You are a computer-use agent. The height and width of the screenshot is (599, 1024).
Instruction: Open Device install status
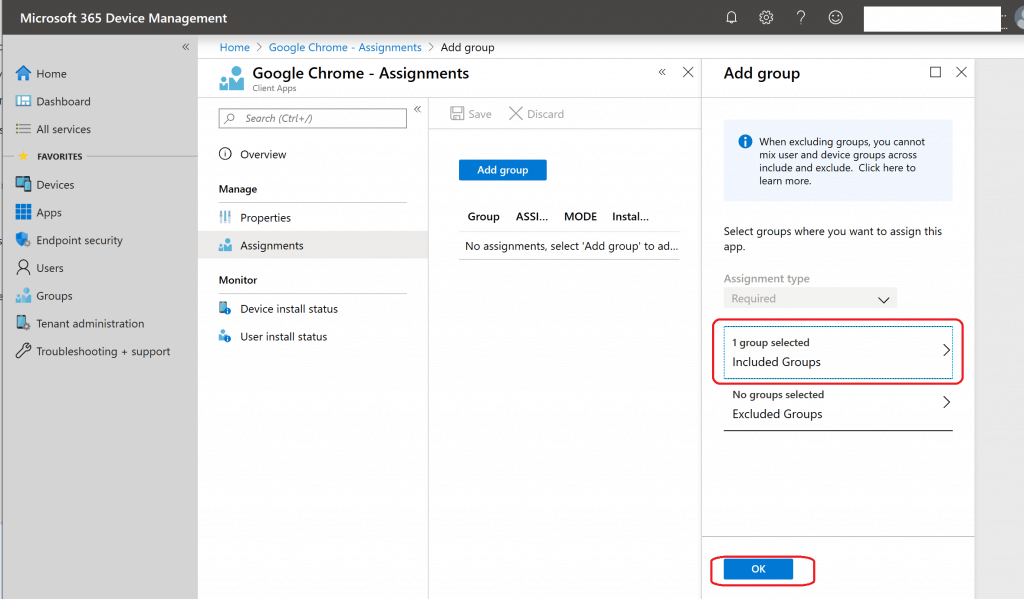pyautogui.click(x=289, y=309)
